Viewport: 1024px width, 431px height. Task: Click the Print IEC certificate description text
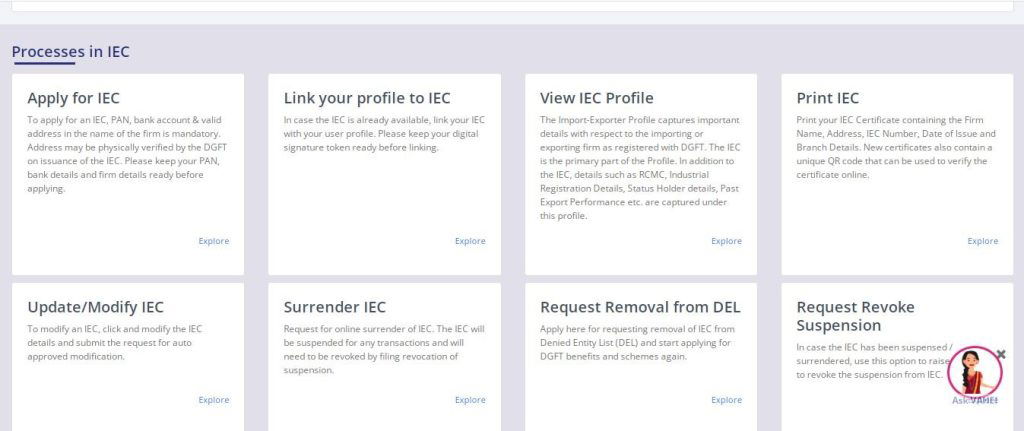tap(896, 147)
